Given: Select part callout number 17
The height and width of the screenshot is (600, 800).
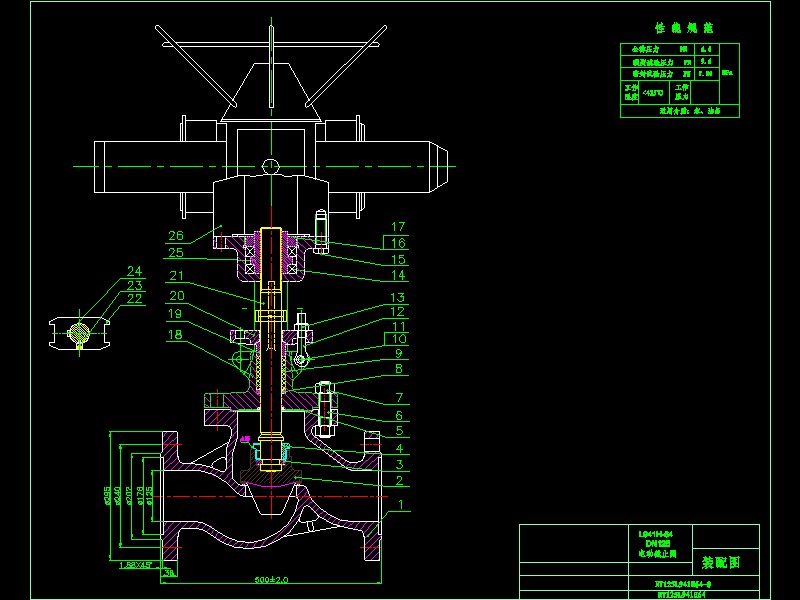Looking at the screenshot, I should (x=397, y=225).
